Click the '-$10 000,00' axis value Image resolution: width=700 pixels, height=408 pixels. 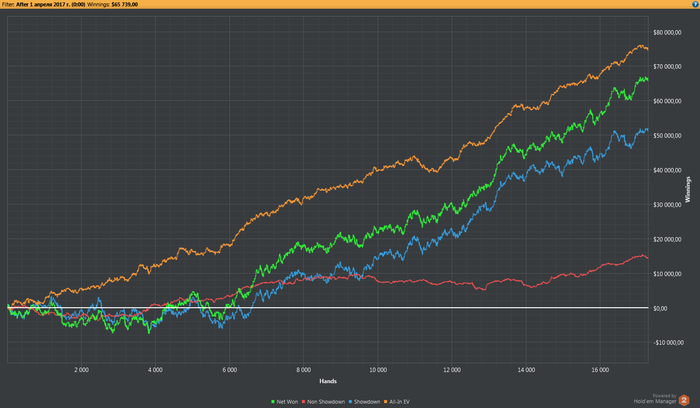[668, 343]
